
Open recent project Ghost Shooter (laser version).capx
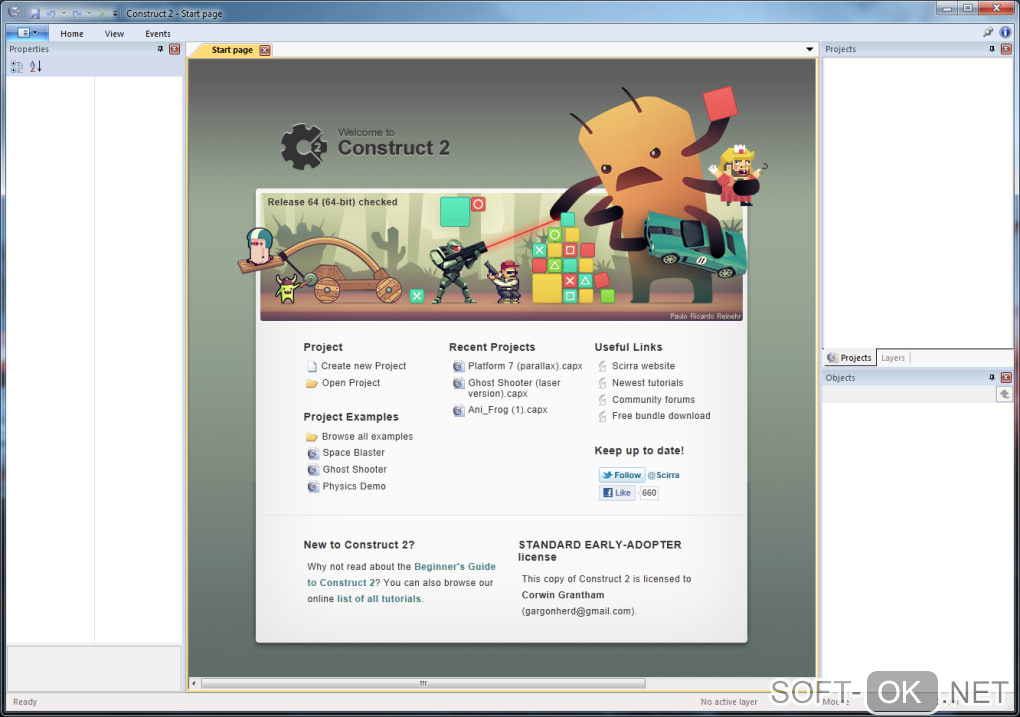[x=514, y=388]
